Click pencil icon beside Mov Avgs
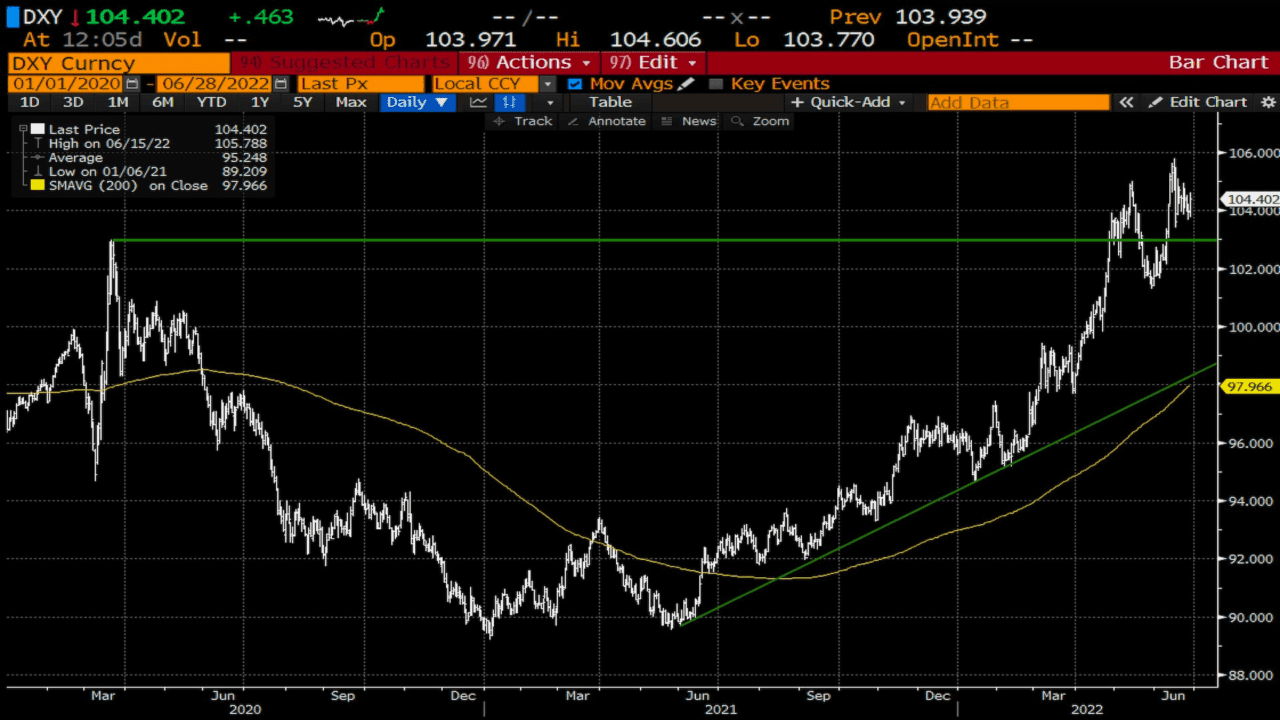Screen dimensions: 1280x720 point(686,84)
